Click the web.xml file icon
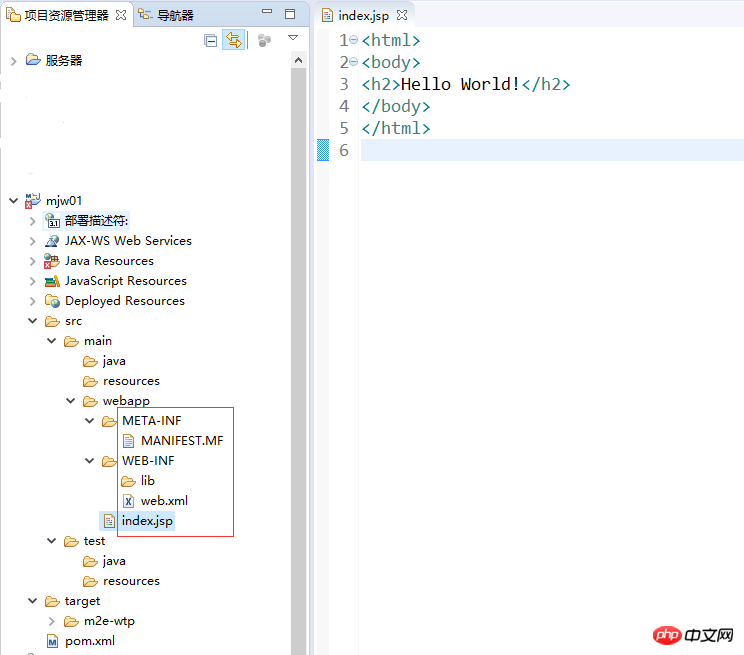Image resolution: width=744 pixels, height=655 pixels. pyautogui.click(x=128, y=501)
